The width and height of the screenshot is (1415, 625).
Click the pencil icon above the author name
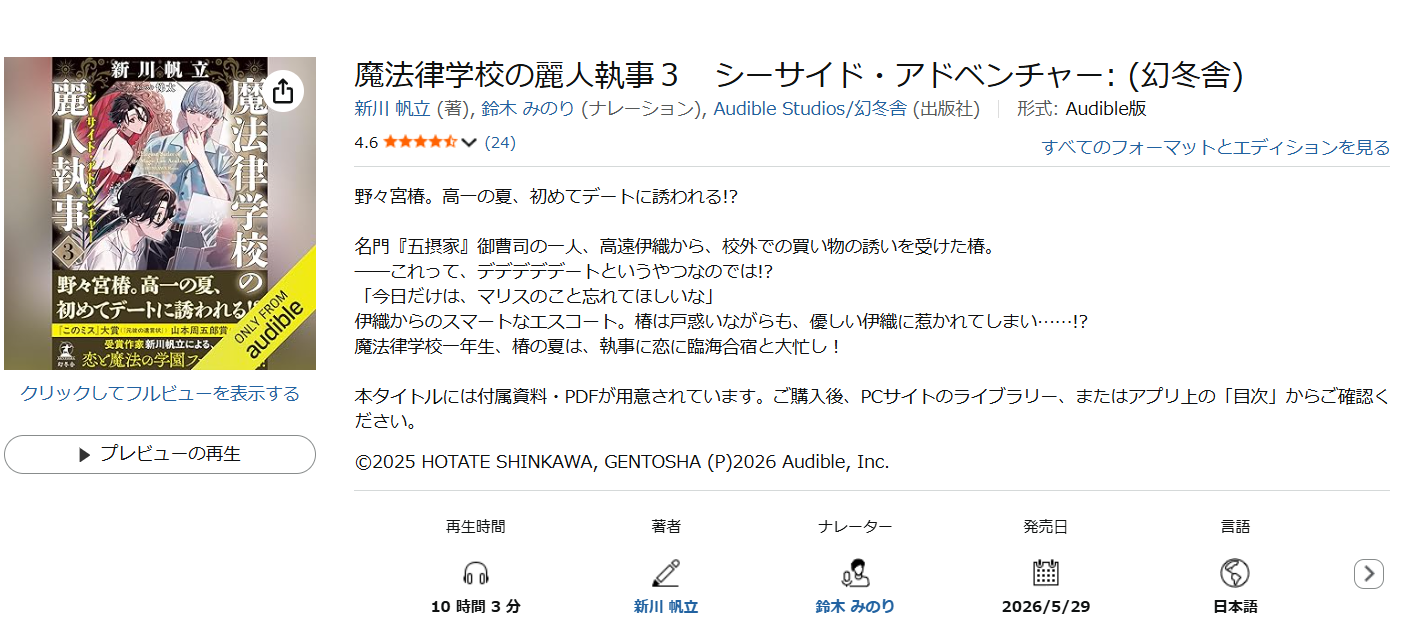pyautogui.click(x=666, y=573)
